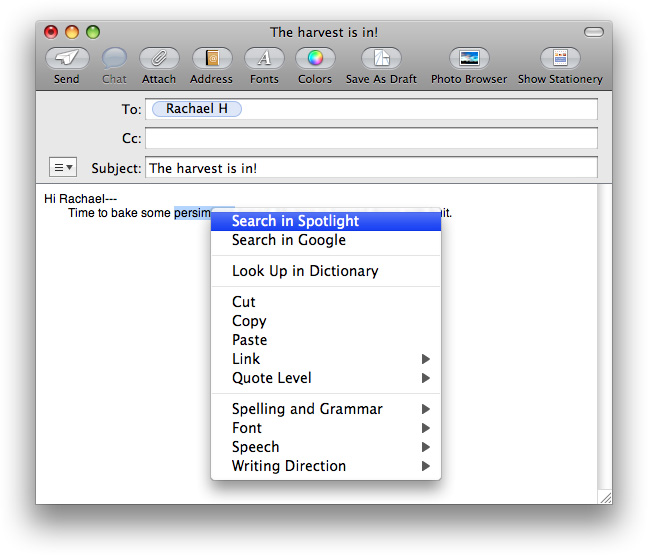Grab the window resize corner handle
Viewport: 648px width, 555px height.
[x=605, y=497]
